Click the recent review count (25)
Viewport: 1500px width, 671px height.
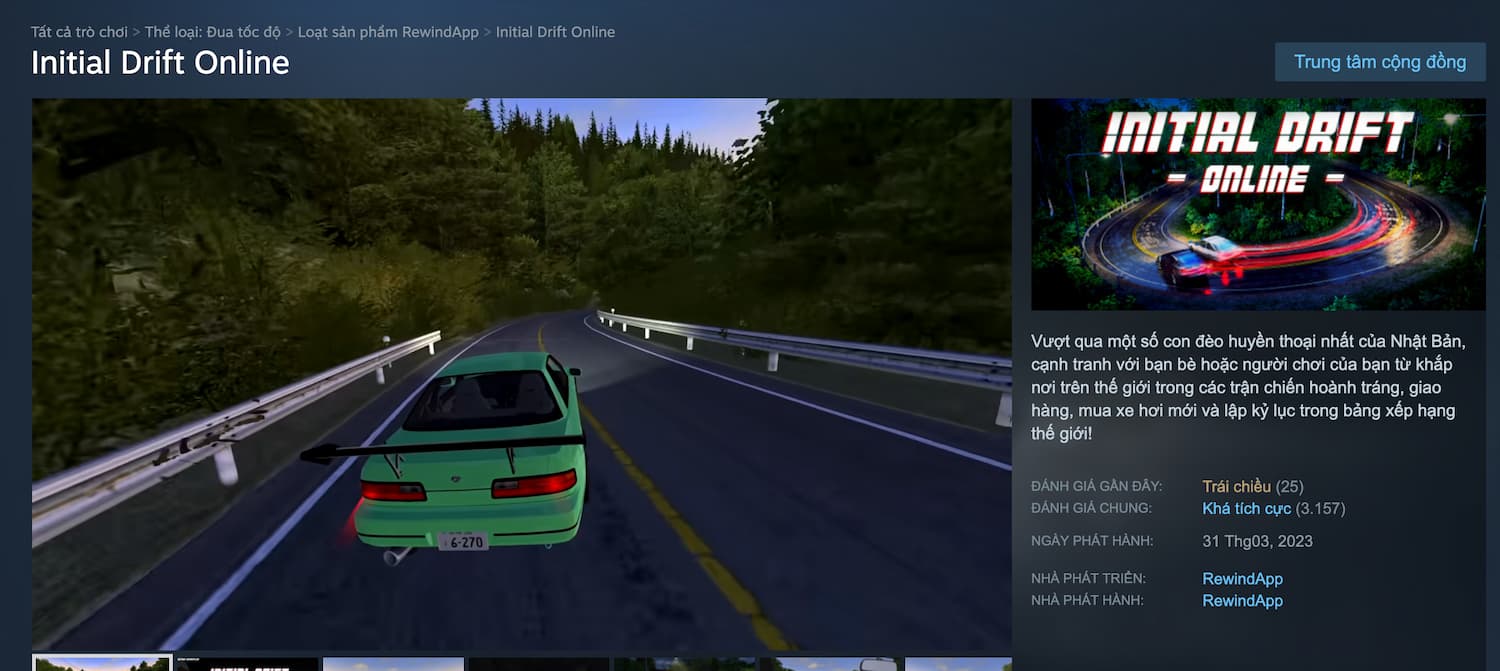pos(1290,487)
